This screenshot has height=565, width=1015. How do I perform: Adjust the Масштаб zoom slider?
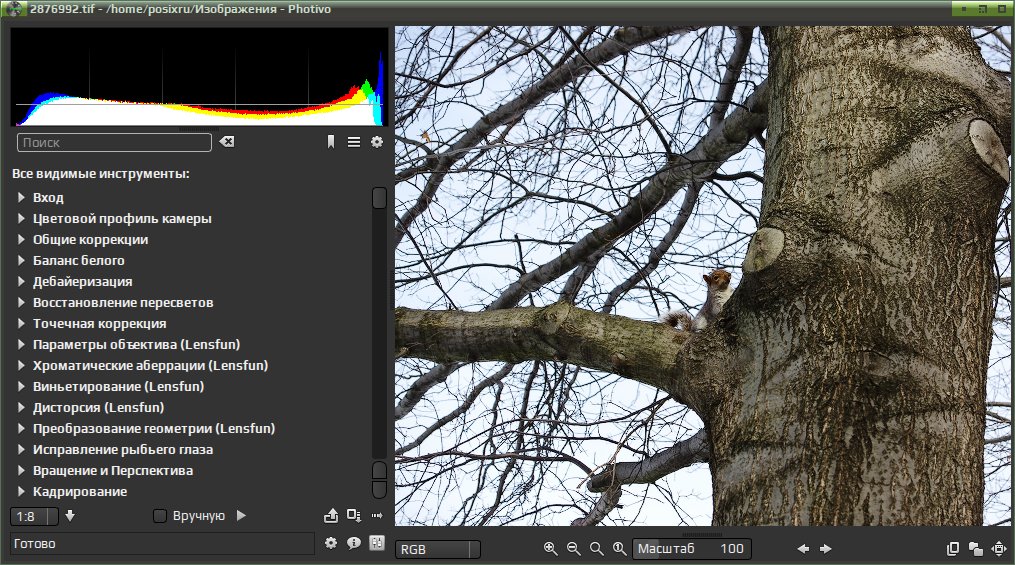coord(691,549)
